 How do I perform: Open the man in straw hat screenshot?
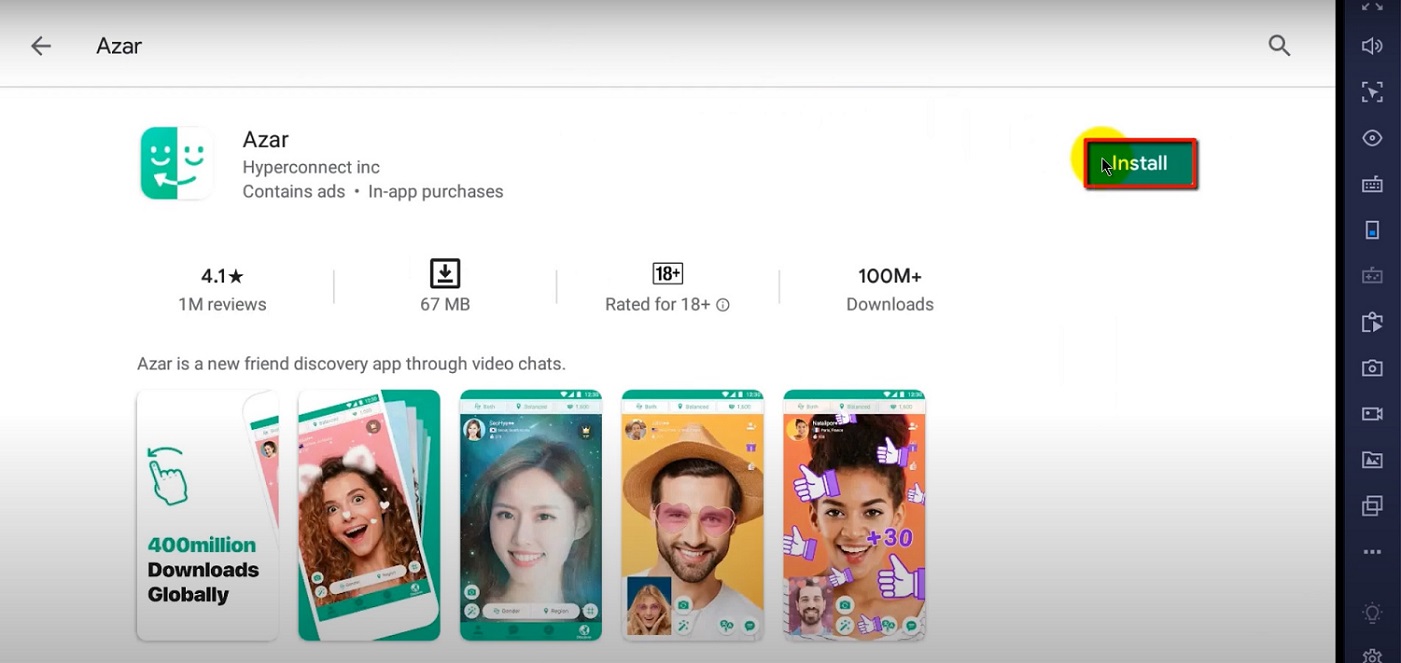(693, 515)
